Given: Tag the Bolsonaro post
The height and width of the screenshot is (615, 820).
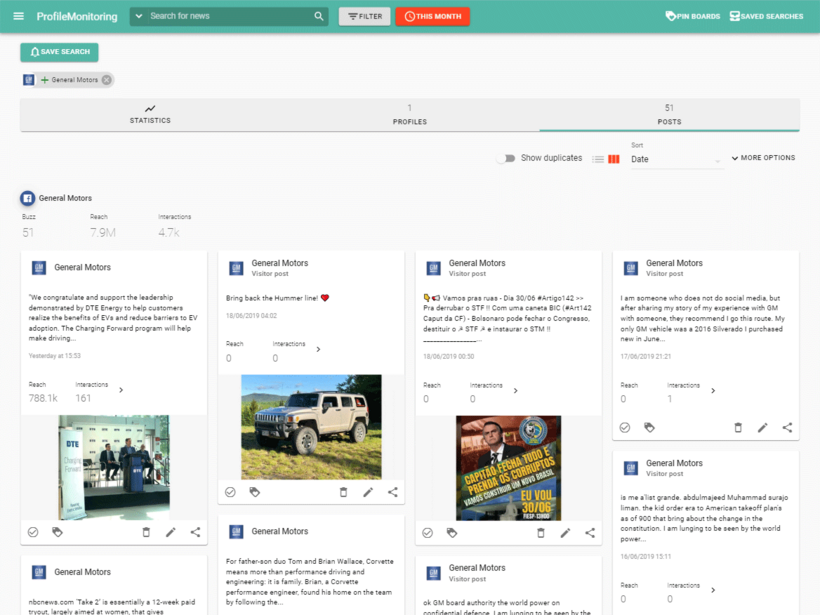Looking at the screenshot, I should point(452,533).
